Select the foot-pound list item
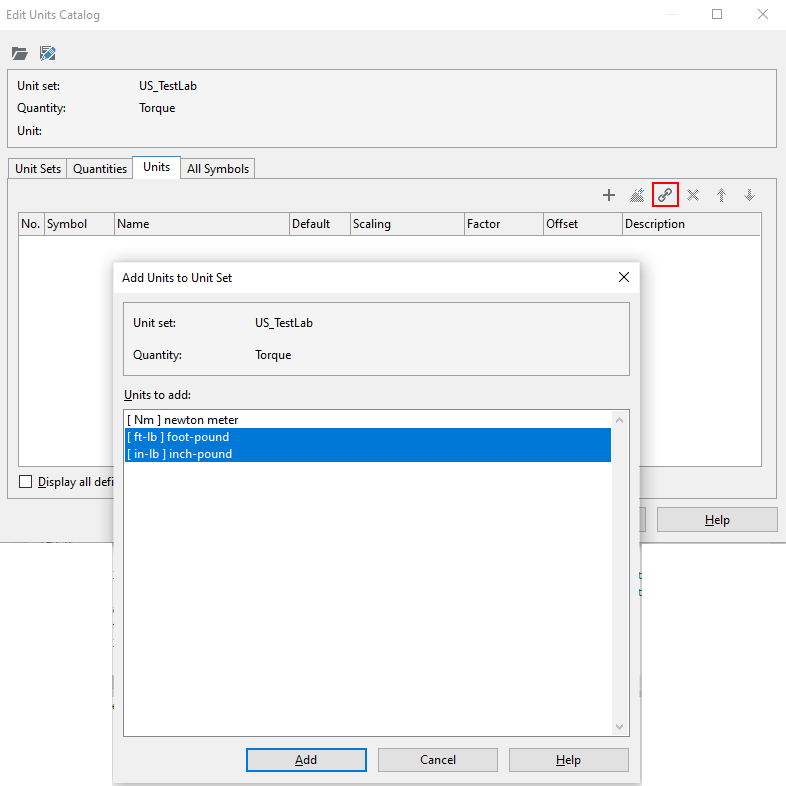 [178, 437]
